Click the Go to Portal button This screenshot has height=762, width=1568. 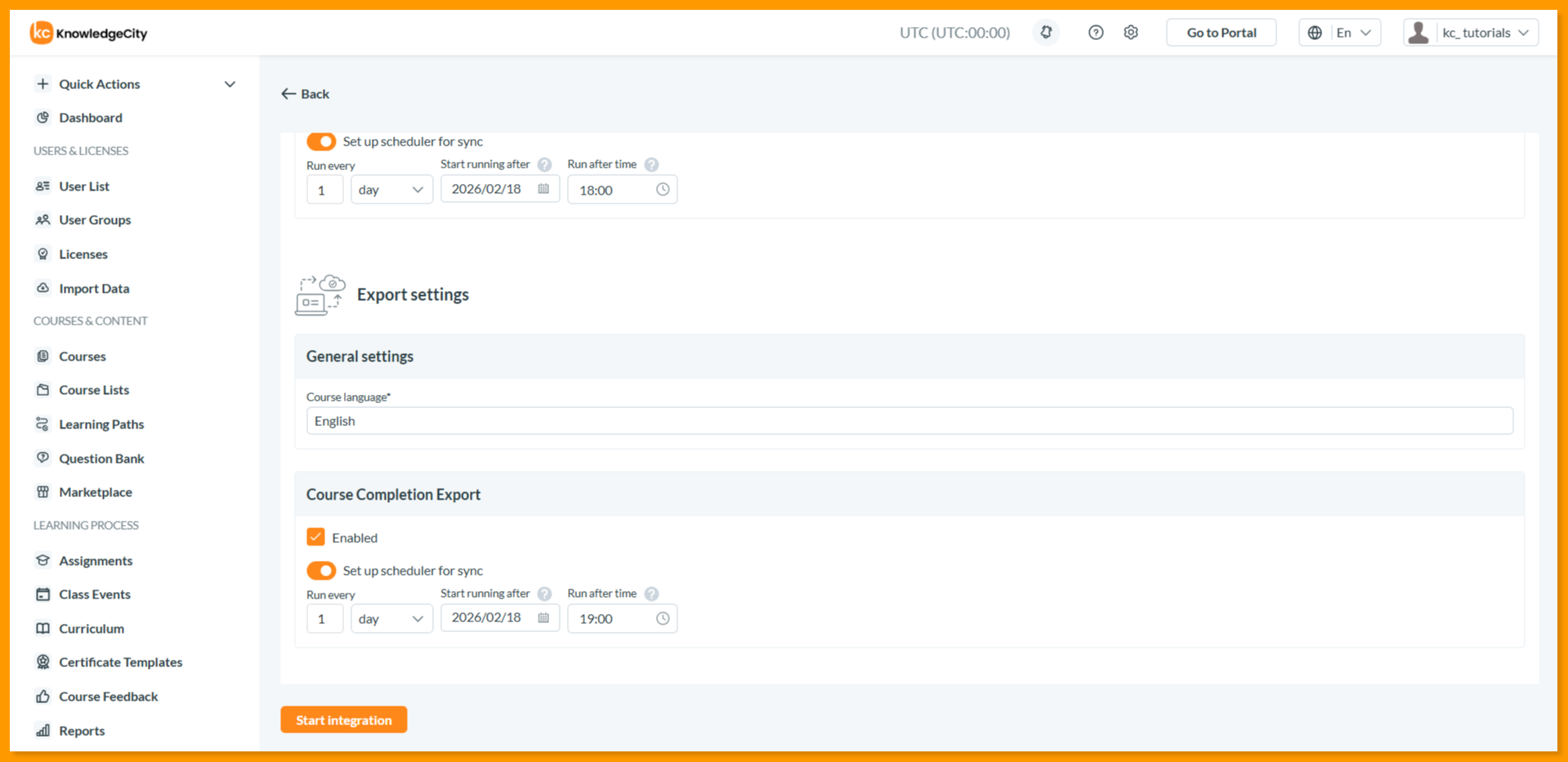tap(1222, 33)
